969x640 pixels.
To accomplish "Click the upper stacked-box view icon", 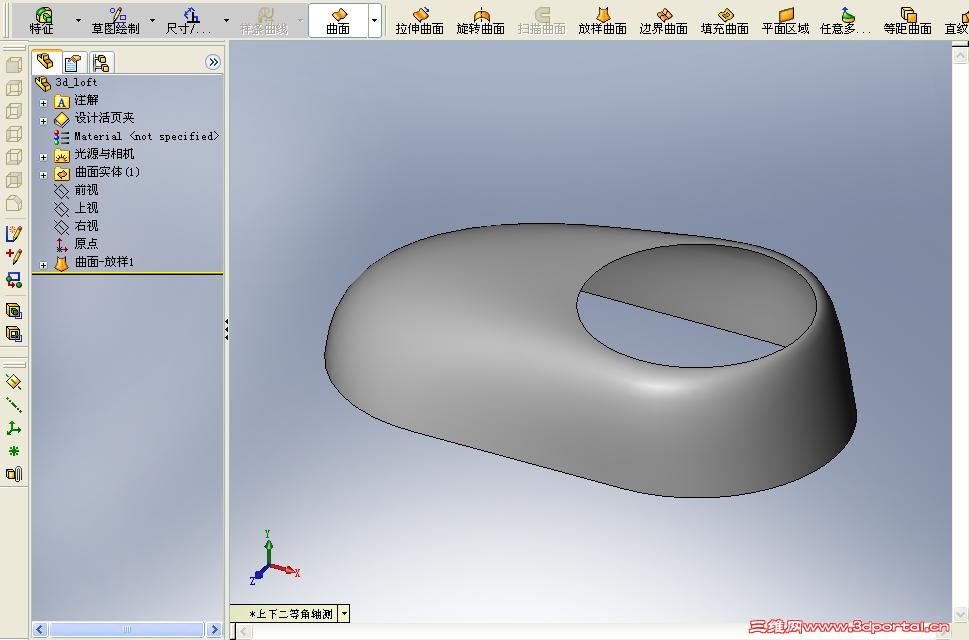I will point(14,311).
